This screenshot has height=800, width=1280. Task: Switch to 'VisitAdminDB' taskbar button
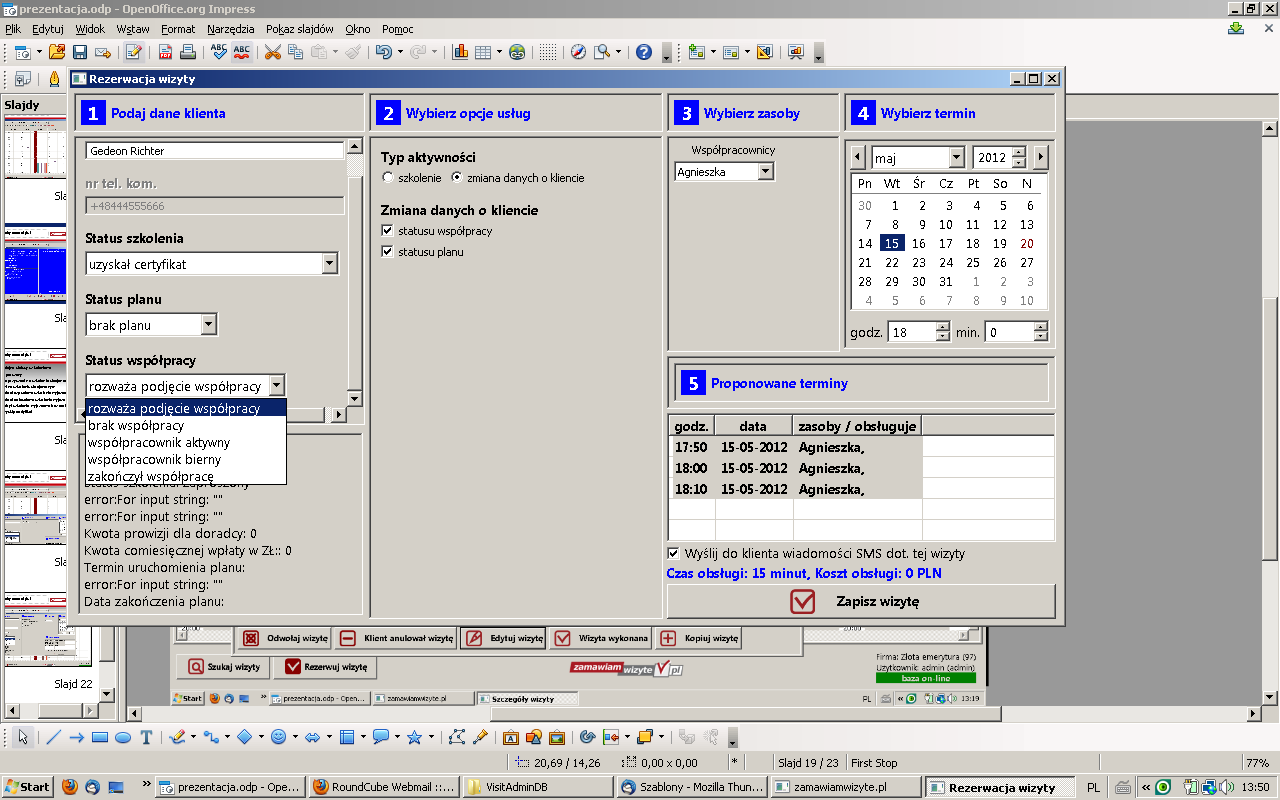click(538, 787)
